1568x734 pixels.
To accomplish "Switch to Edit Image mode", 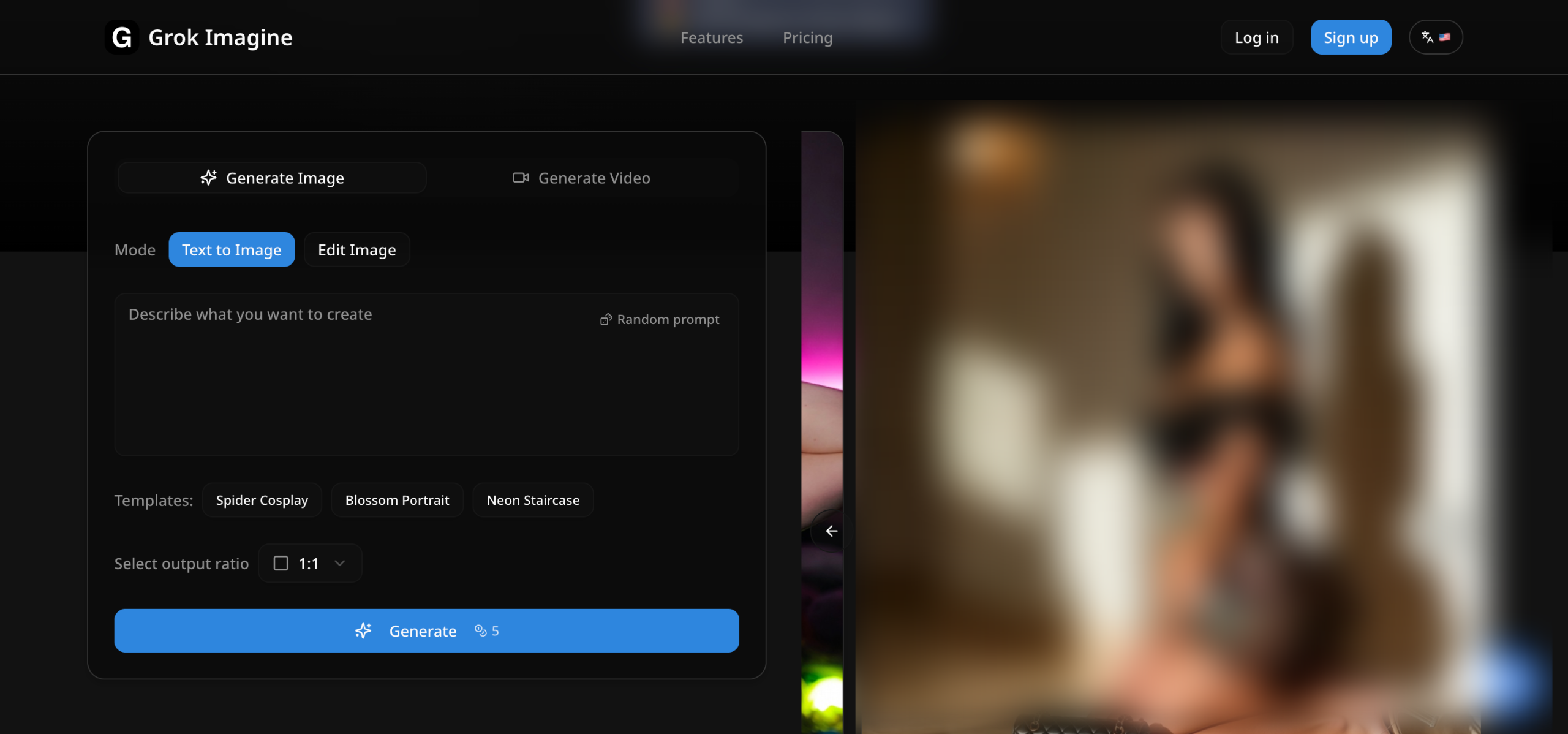I will (x=356, y=249).
